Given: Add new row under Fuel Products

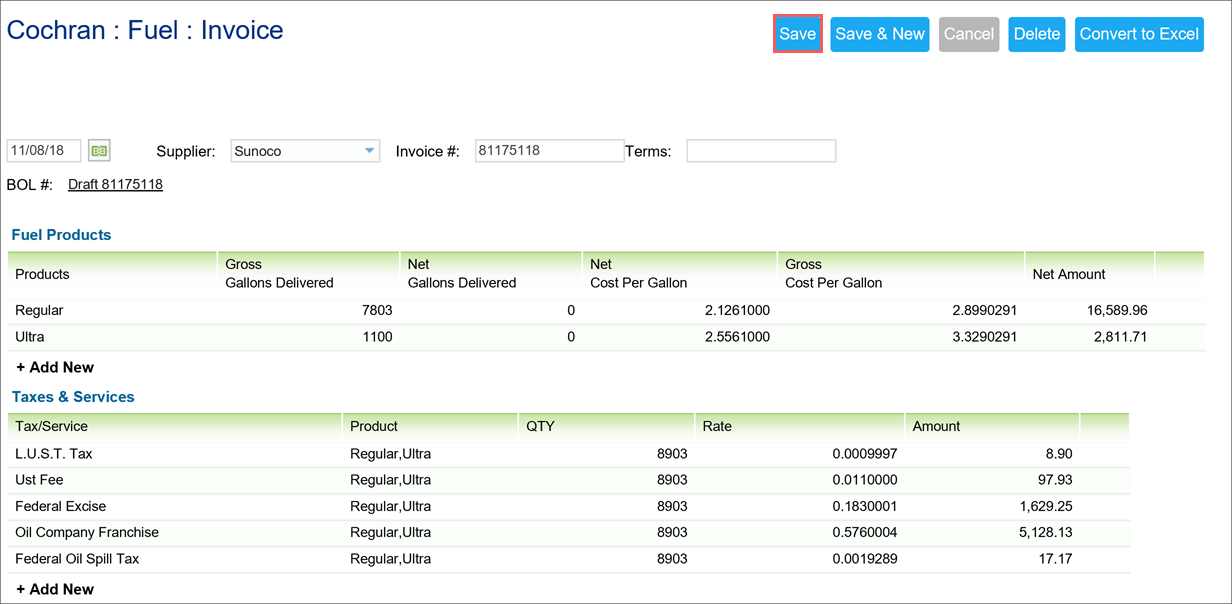Looking at the screenshot, I should pyautogui.click(x=55, y=367).
